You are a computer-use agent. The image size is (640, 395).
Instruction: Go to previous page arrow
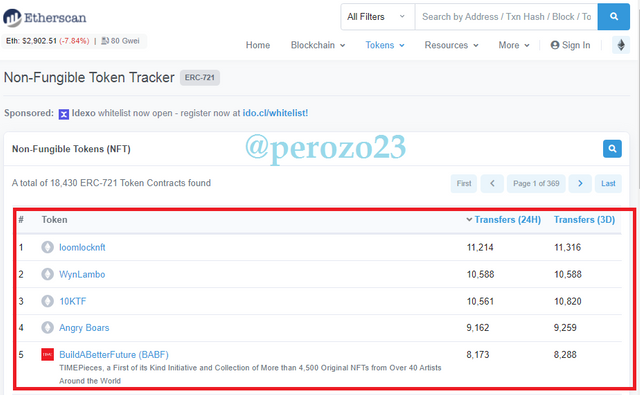click(x=492, y=184)
